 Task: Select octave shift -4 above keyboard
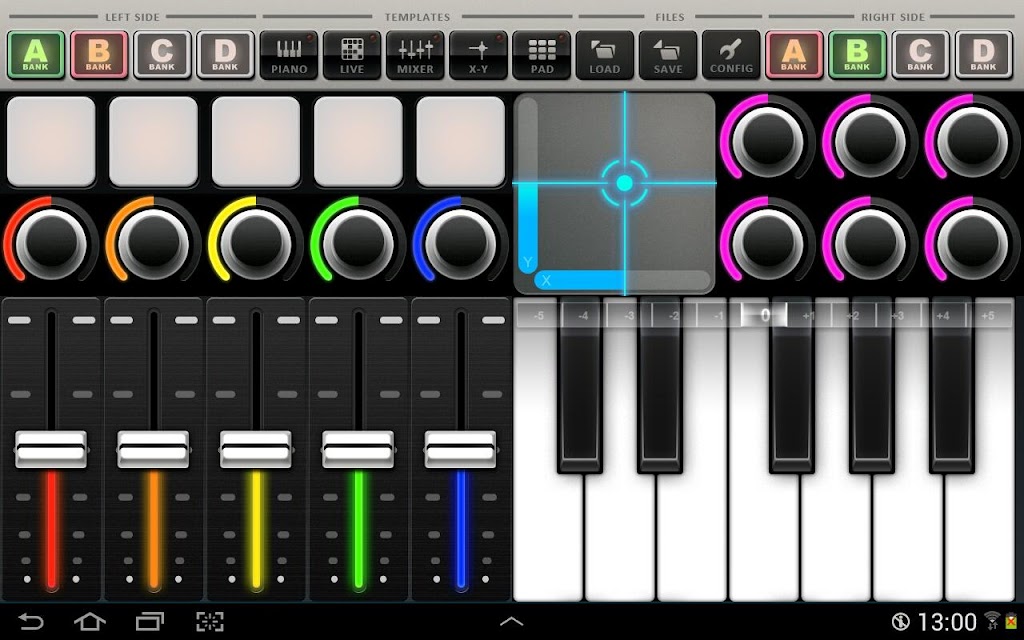(x=583, y=316)
